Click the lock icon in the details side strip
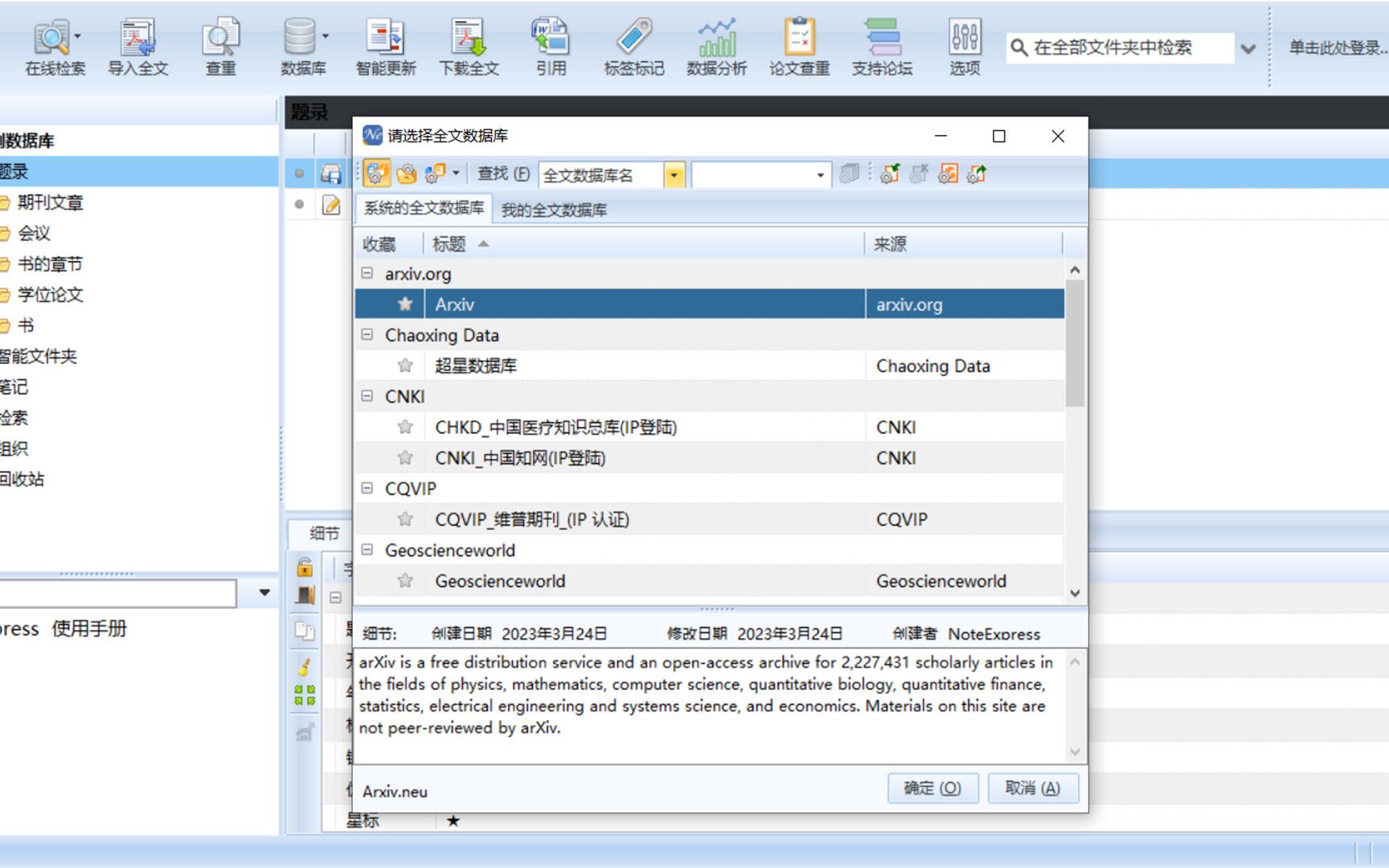This screenshot has width=1389, height=868. [305, 567]
